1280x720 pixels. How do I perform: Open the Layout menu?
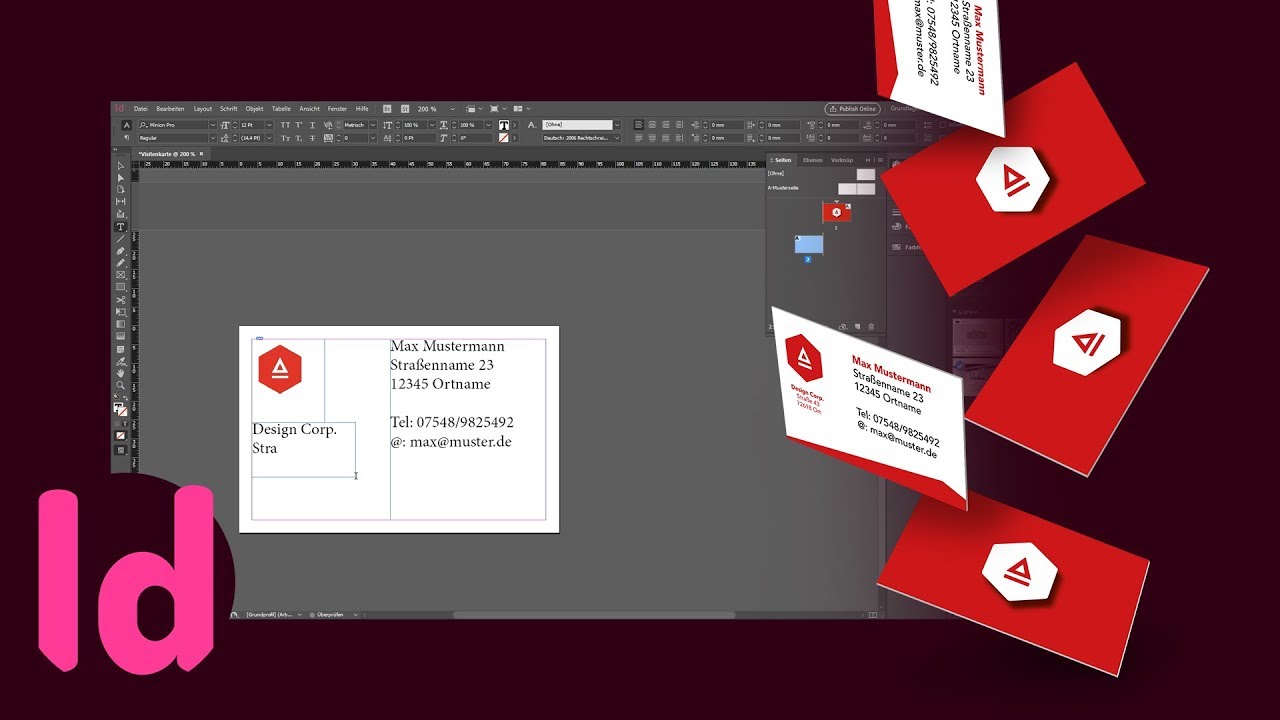click(203, 108)
